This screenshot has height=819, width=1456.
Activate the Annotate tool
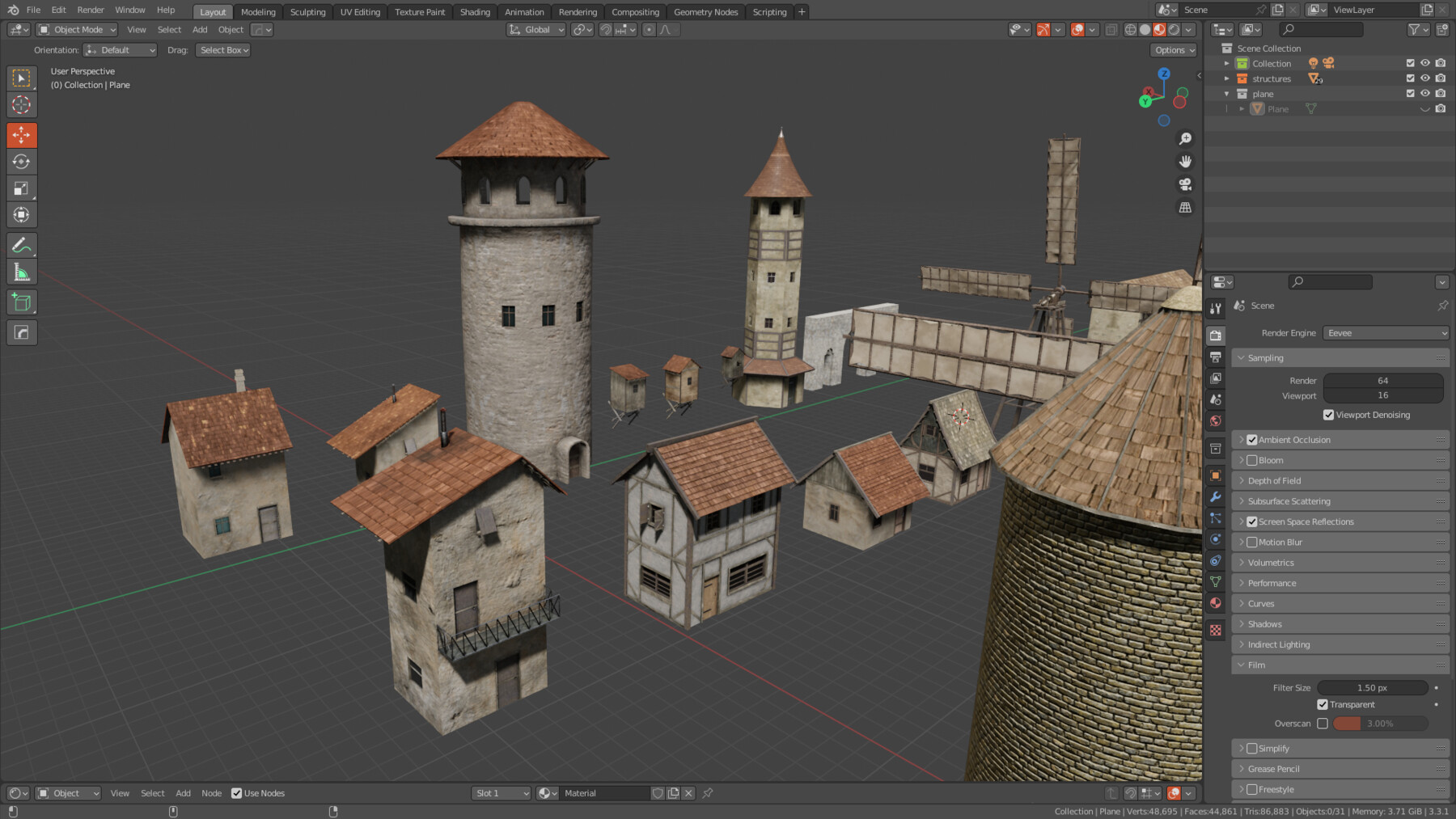tap(22, 245)
